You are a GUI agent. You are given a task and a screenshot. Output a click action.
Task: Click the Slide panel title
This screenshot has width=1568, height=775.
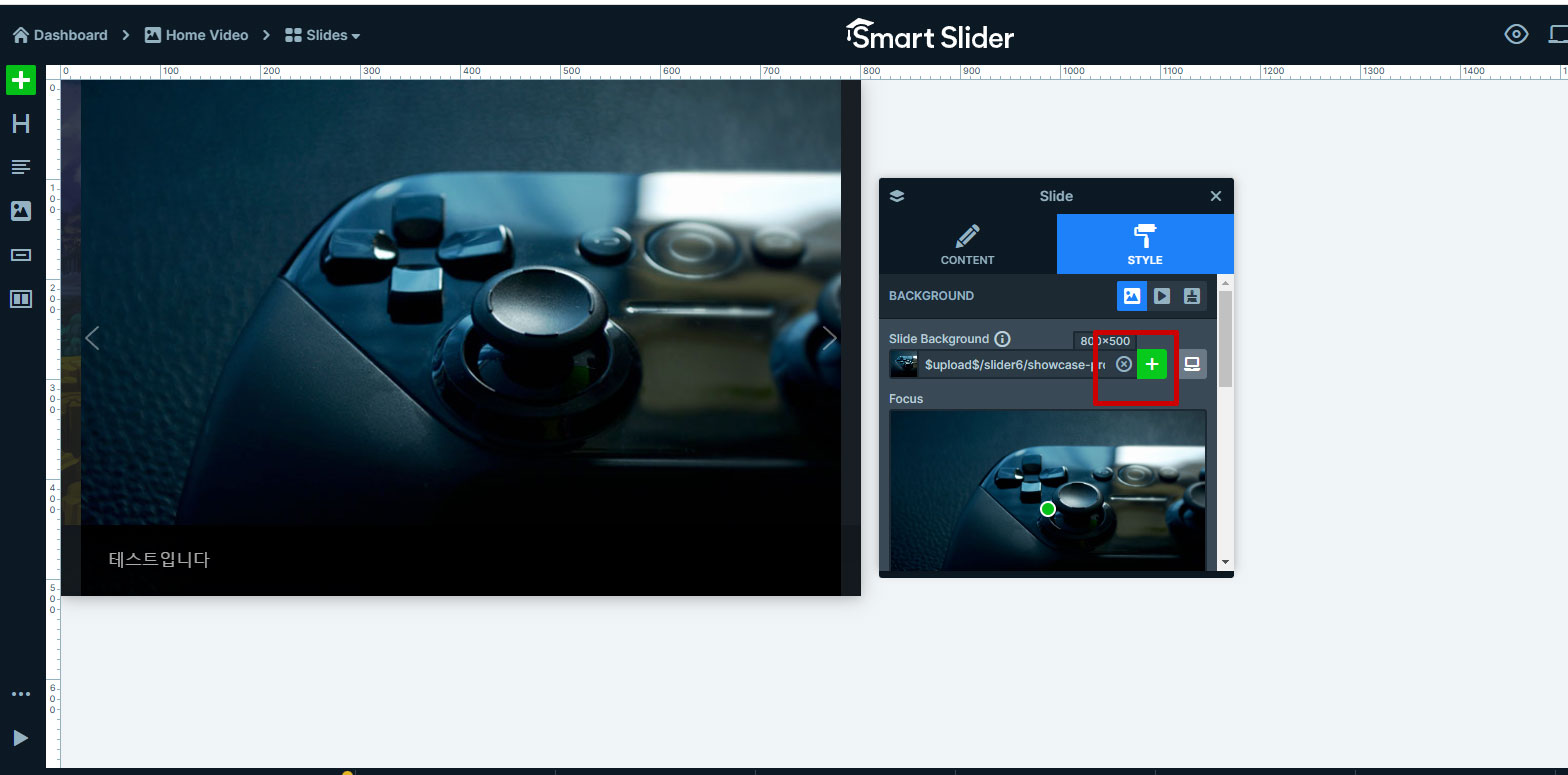(x=1056, y=196)
